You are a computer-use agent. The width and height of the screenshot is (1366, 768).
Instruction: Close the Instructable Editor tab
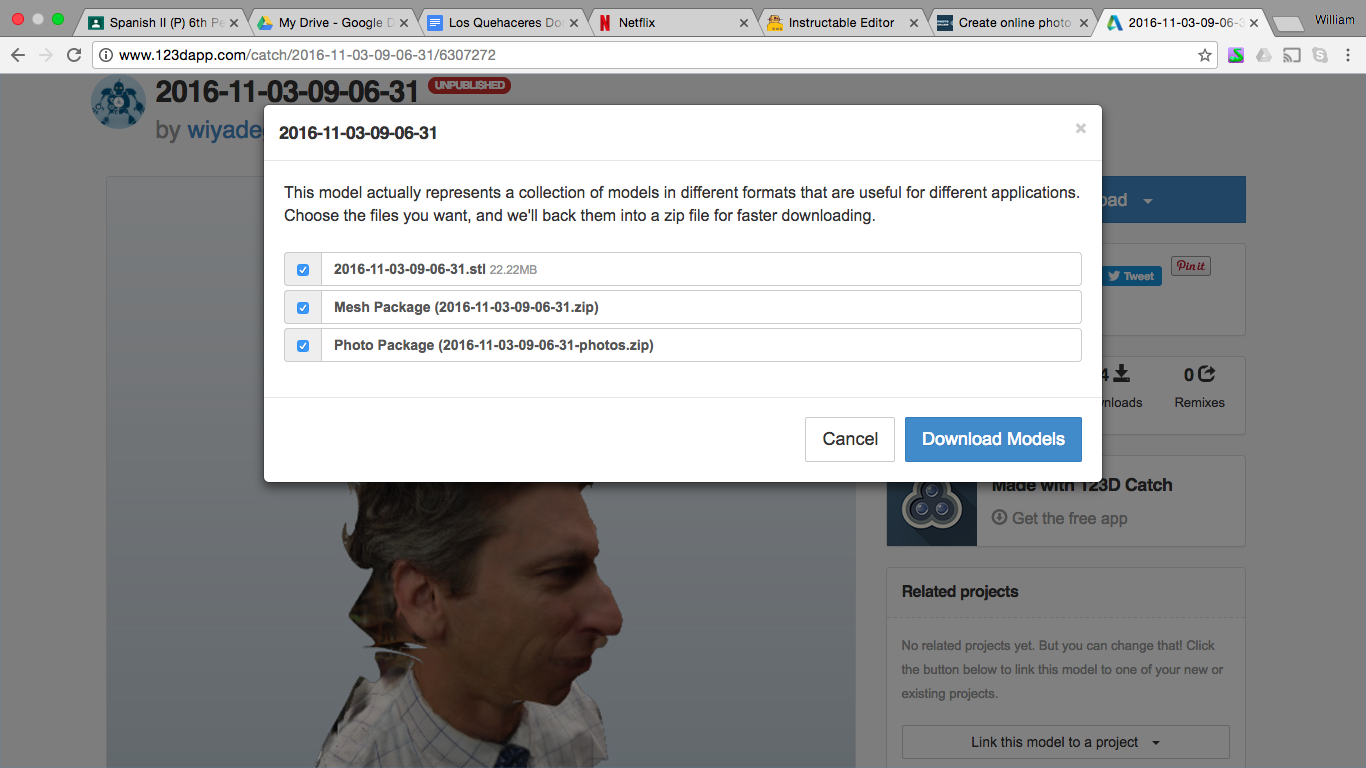[x=913, y=22]
